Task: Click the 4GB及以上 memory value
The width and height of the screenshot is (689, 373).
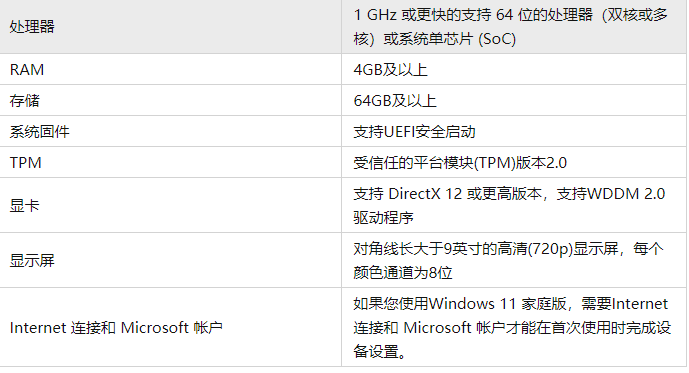Action: 390,69
